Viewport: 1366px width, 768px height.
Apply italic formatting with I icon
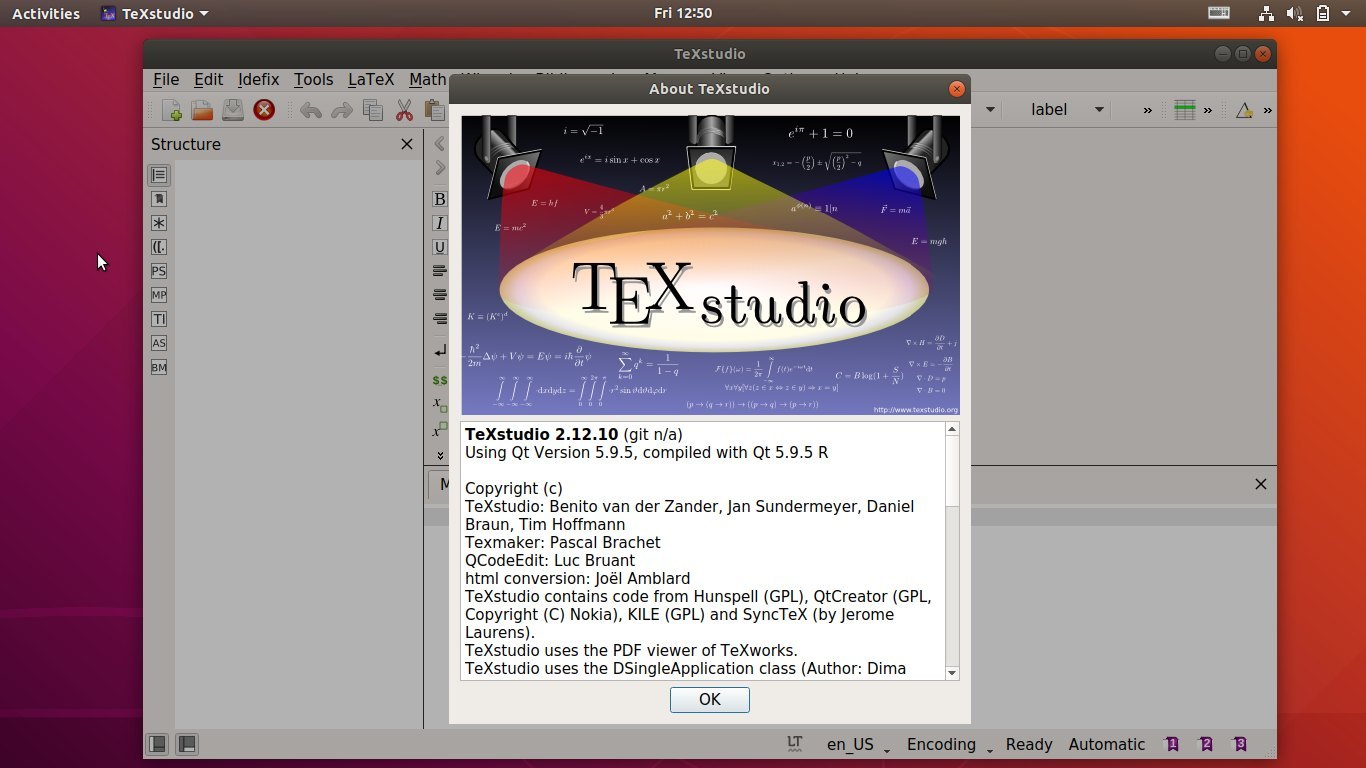pos(439,223)
